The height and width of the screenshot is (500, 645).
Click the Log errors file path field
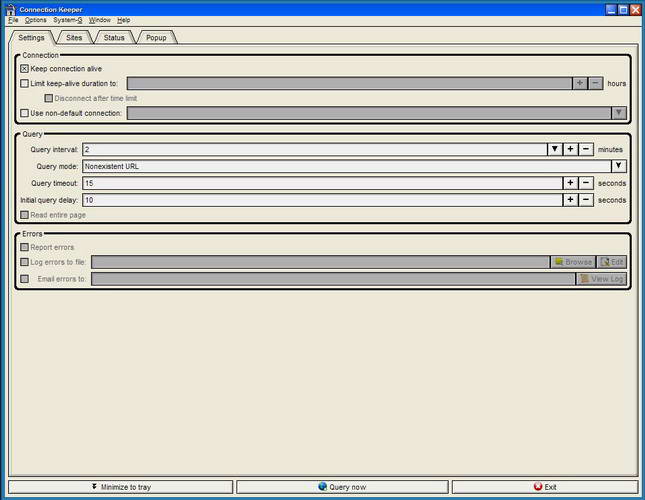coord(320,262)
